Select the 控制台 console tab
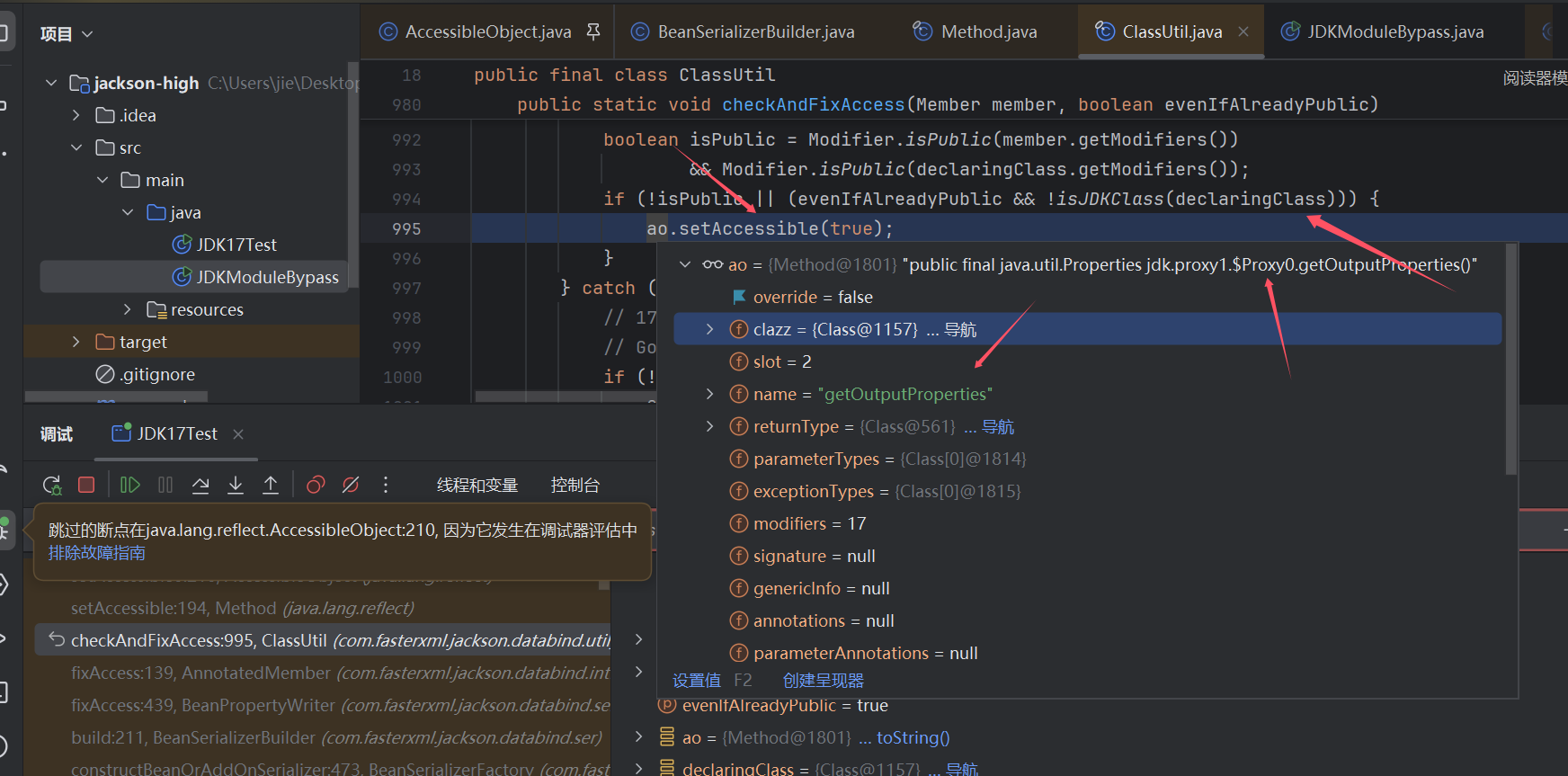 (x=575, y=486)
